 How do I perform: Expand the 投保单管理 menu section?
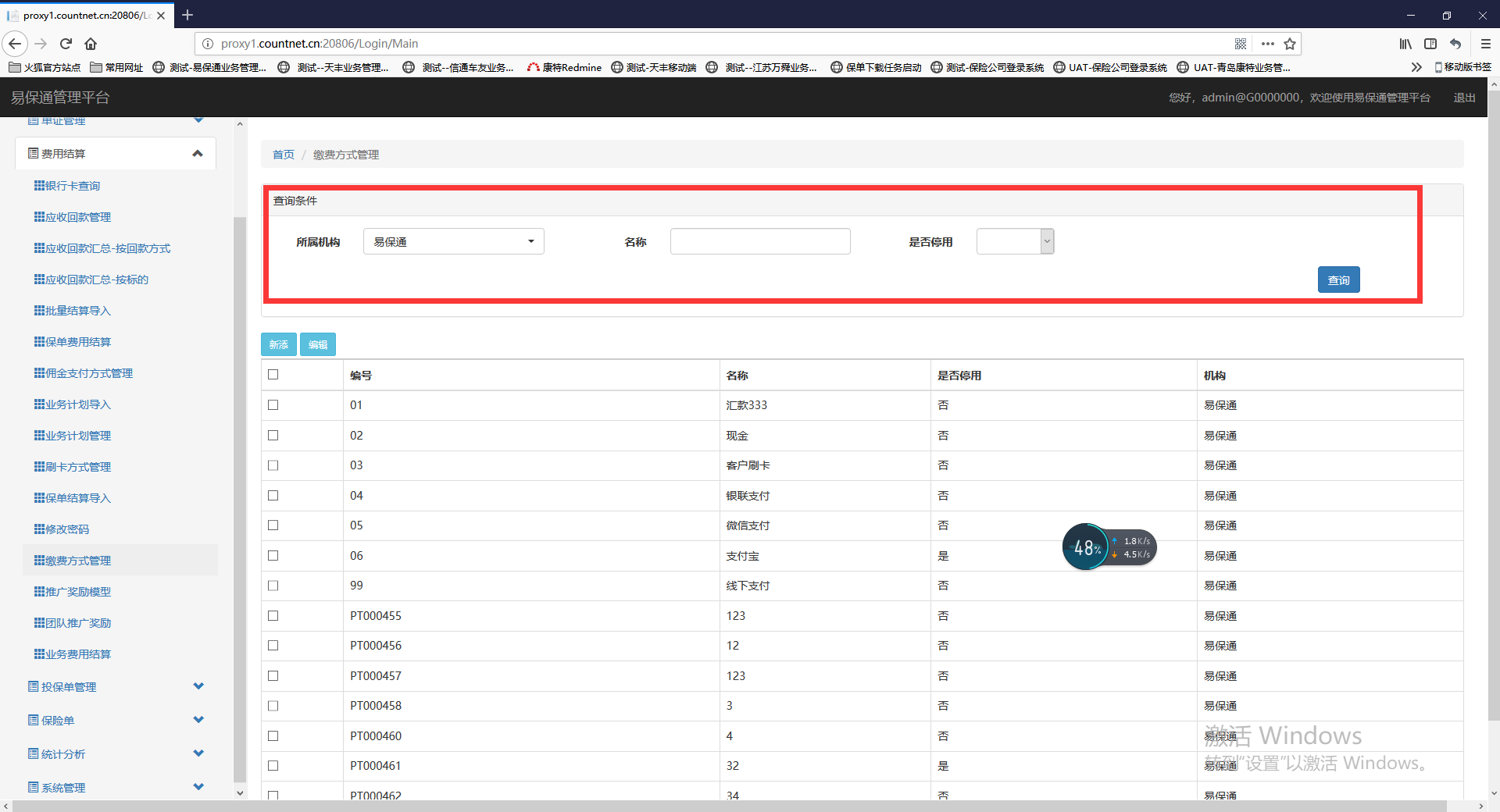116,686
